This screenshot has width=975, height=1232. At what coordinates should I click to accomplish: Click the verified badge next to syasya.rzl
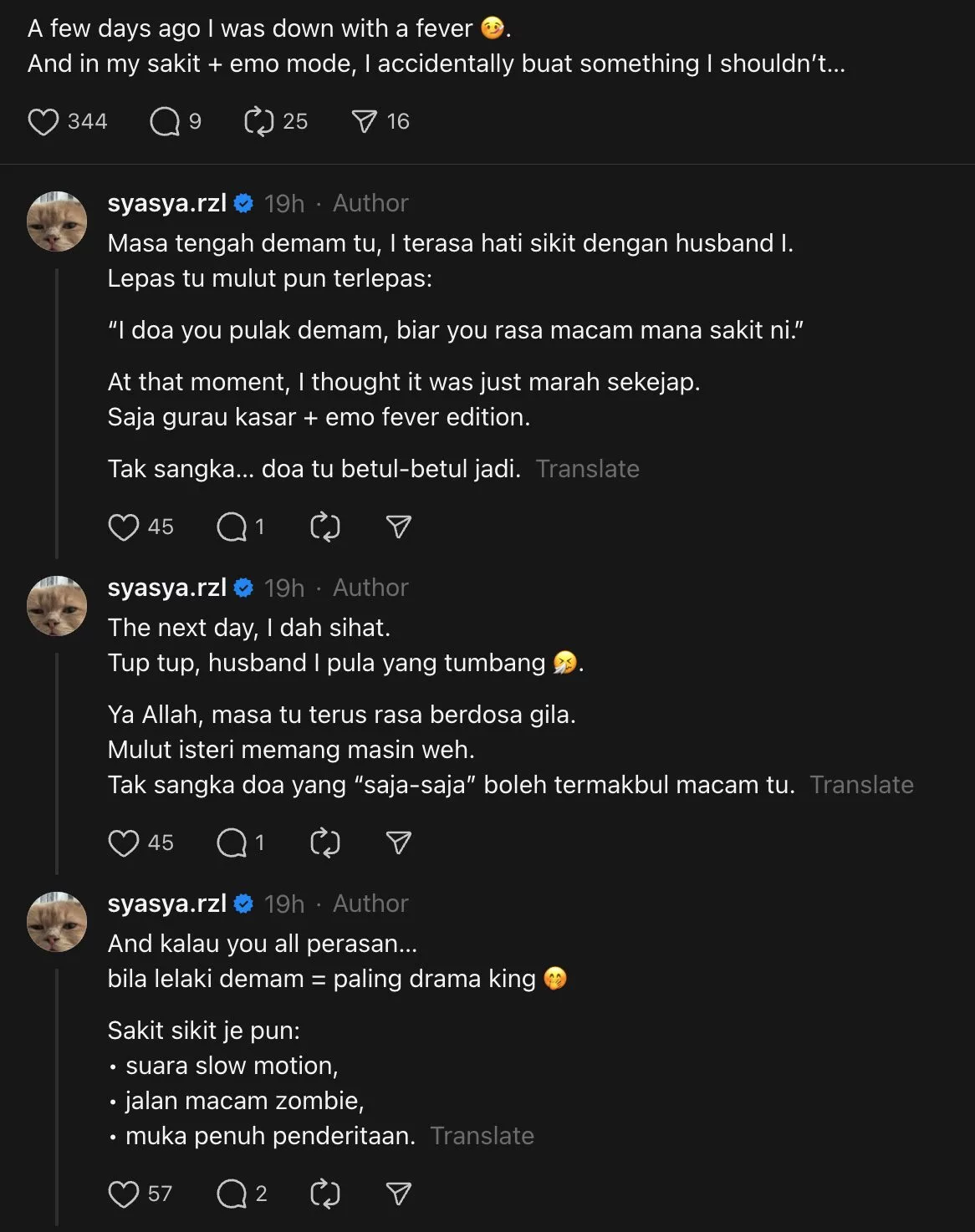click(243, 201)
